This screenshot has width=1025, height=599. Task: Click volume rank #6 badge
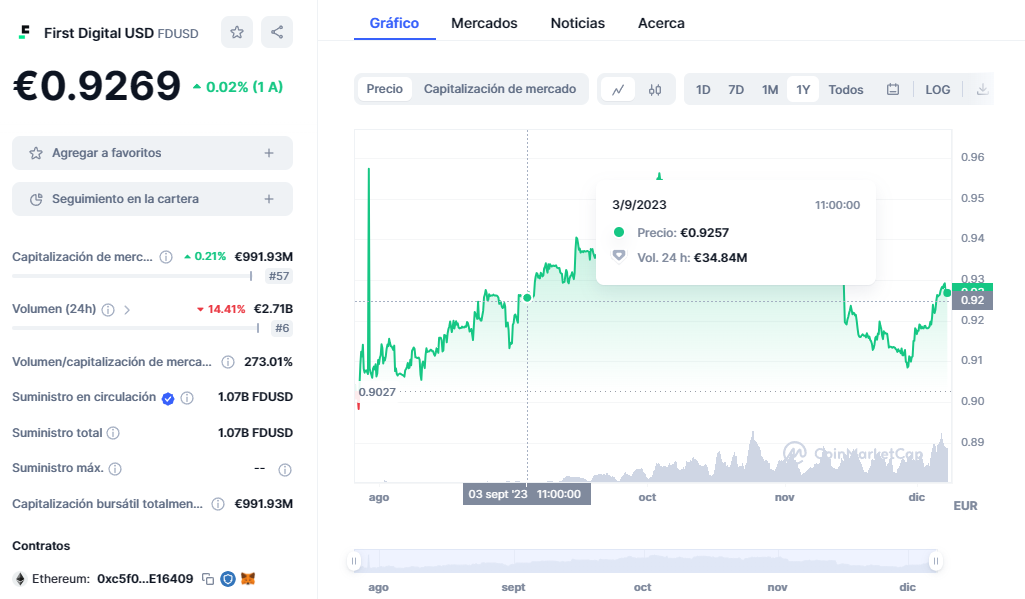point(282,328)
